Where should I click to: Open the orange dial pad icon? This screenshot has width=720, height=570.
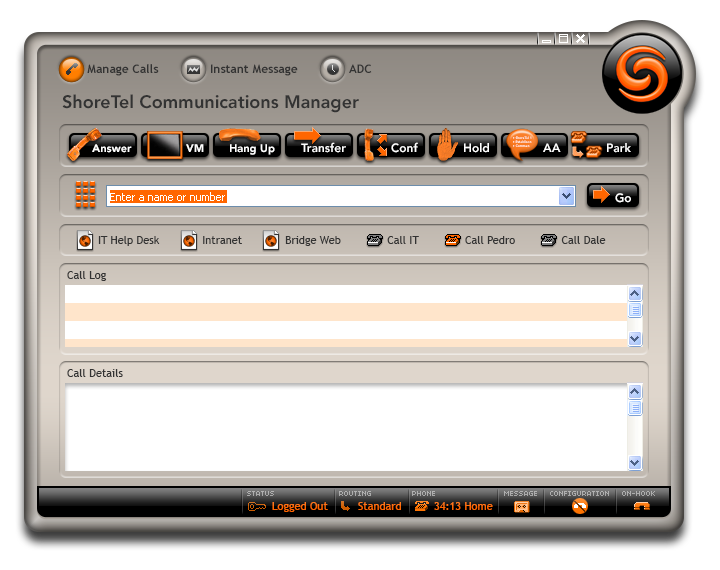point(85,194)
